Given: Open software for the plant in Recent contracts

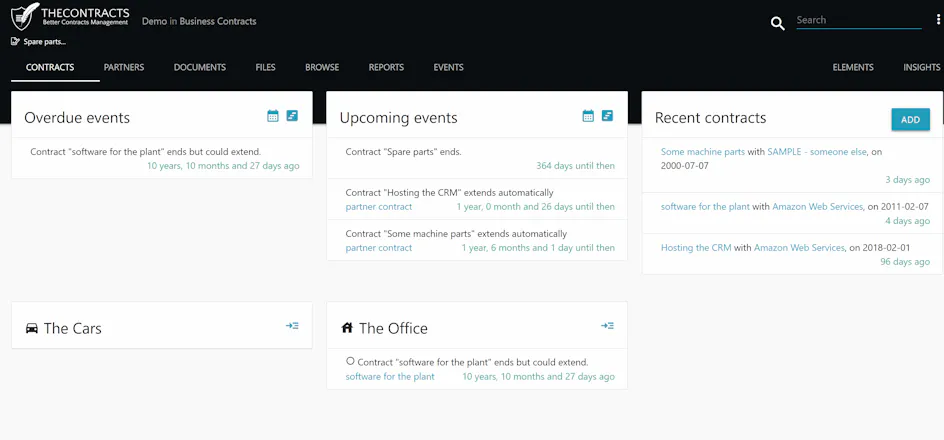Looking at the screenshot, I should [x=705, y=206].
